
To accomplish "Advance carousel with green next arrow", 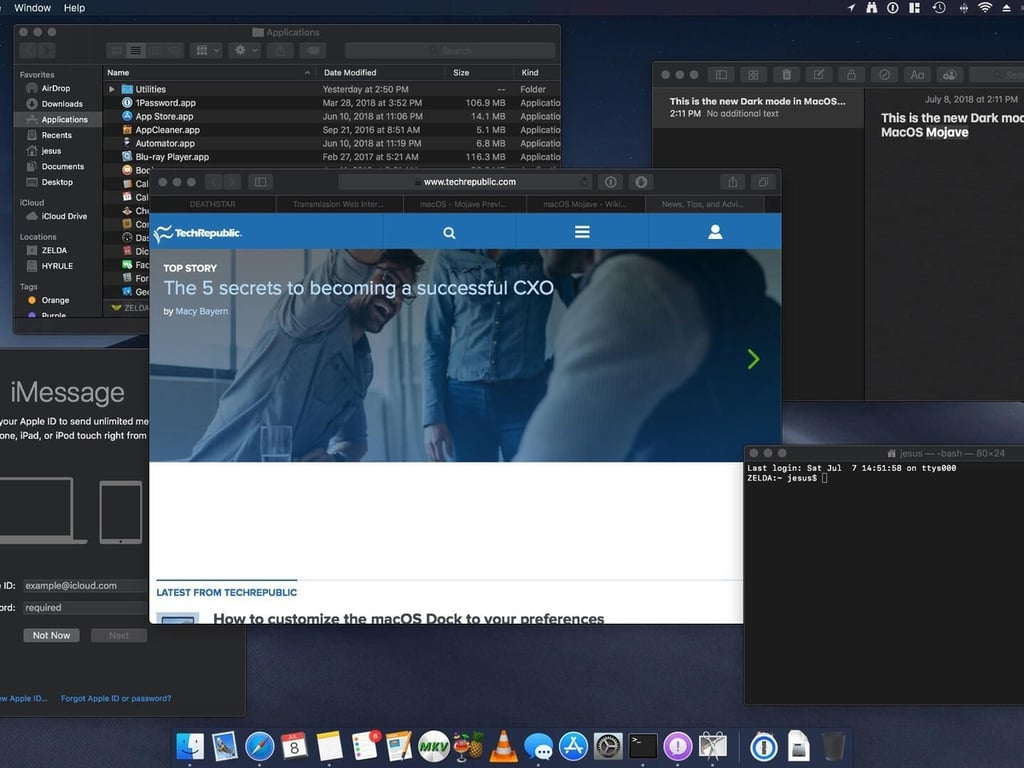I will [x=753, y=359].
